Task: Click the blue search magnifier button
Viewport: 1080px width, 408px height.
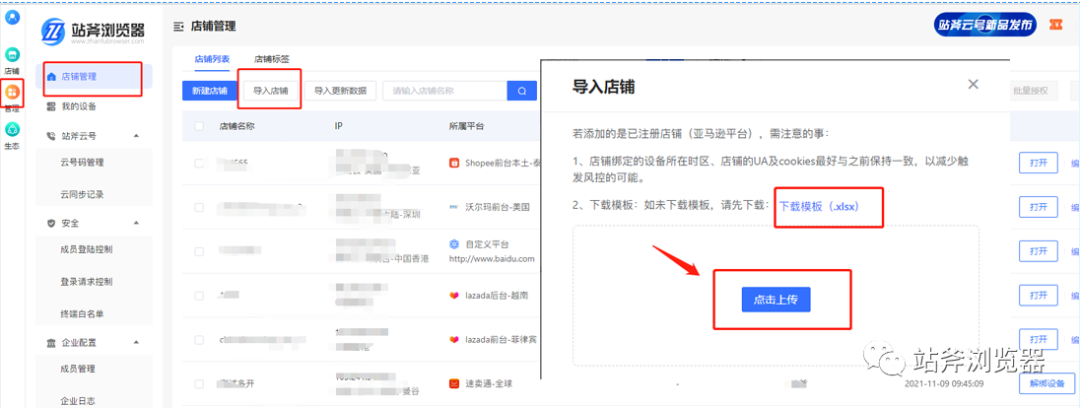Action: [522, 91]
